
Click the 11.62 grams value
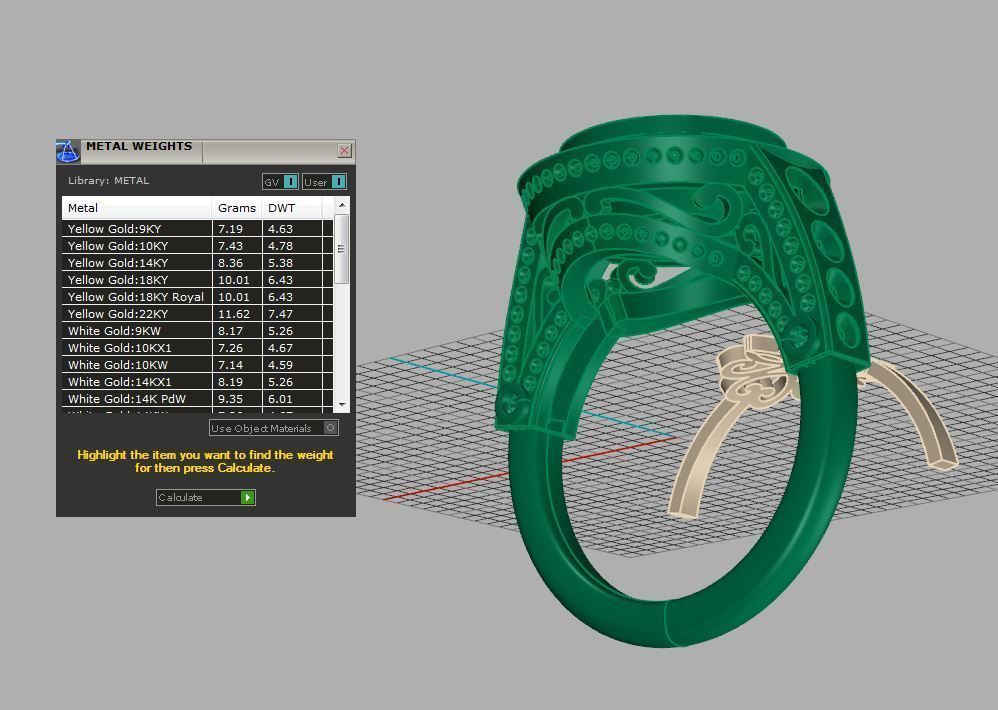(x=234, y=314)
